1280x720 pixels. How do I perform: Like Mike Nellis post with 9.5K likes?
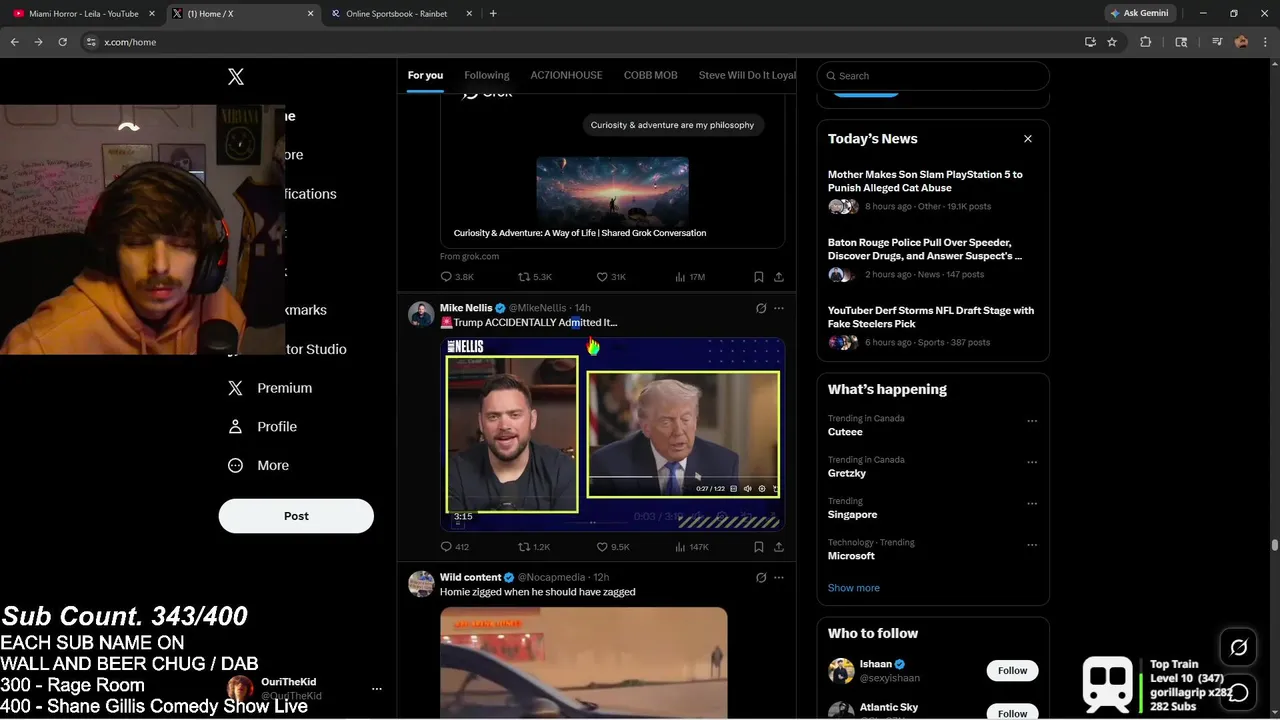click(x=613, y=547)
